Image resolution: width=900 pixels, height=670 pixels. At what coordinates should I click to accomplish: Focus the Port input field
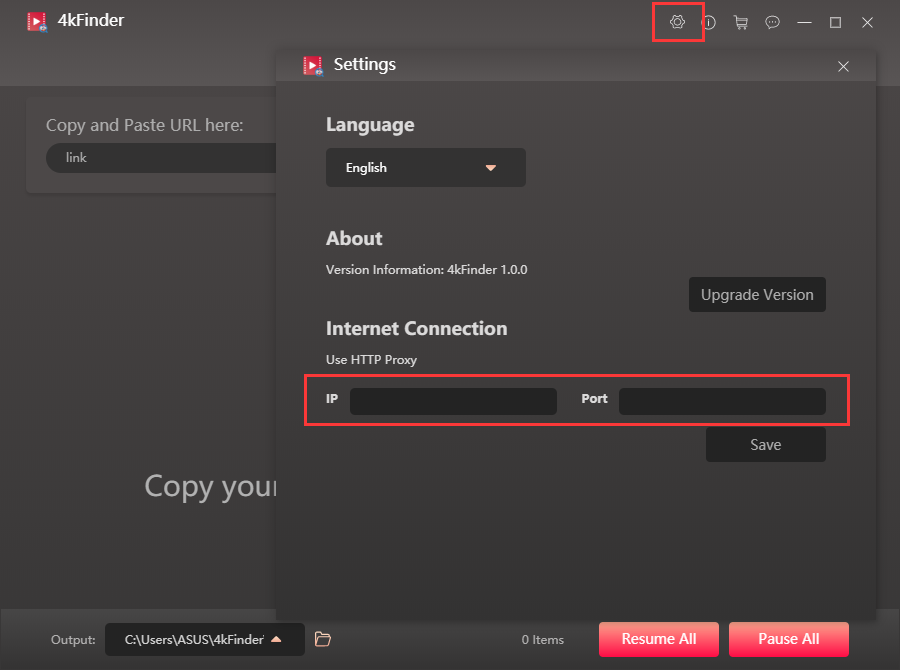pos(722,401)
